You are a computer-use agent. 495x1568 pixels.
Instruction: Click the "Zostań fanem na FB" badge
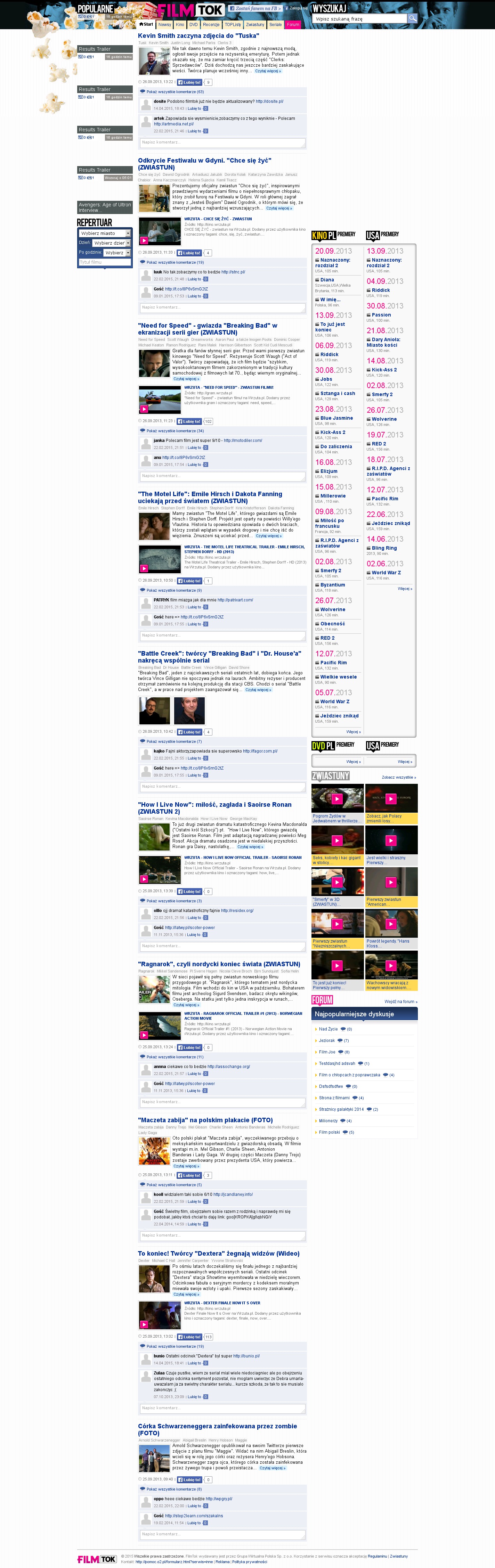256,9
